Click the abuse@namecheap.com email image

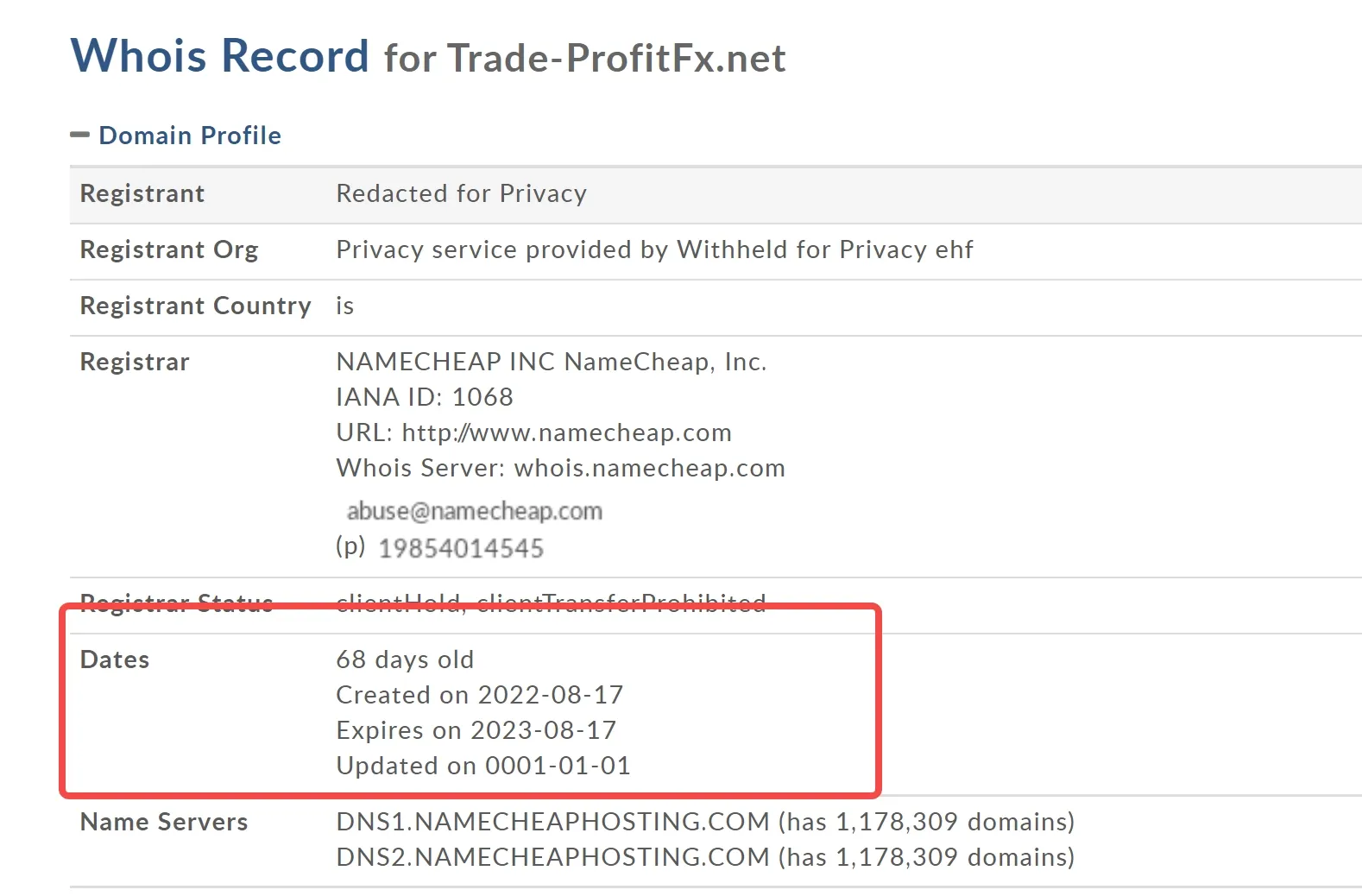pyautogui.click(x=474, y=511)
